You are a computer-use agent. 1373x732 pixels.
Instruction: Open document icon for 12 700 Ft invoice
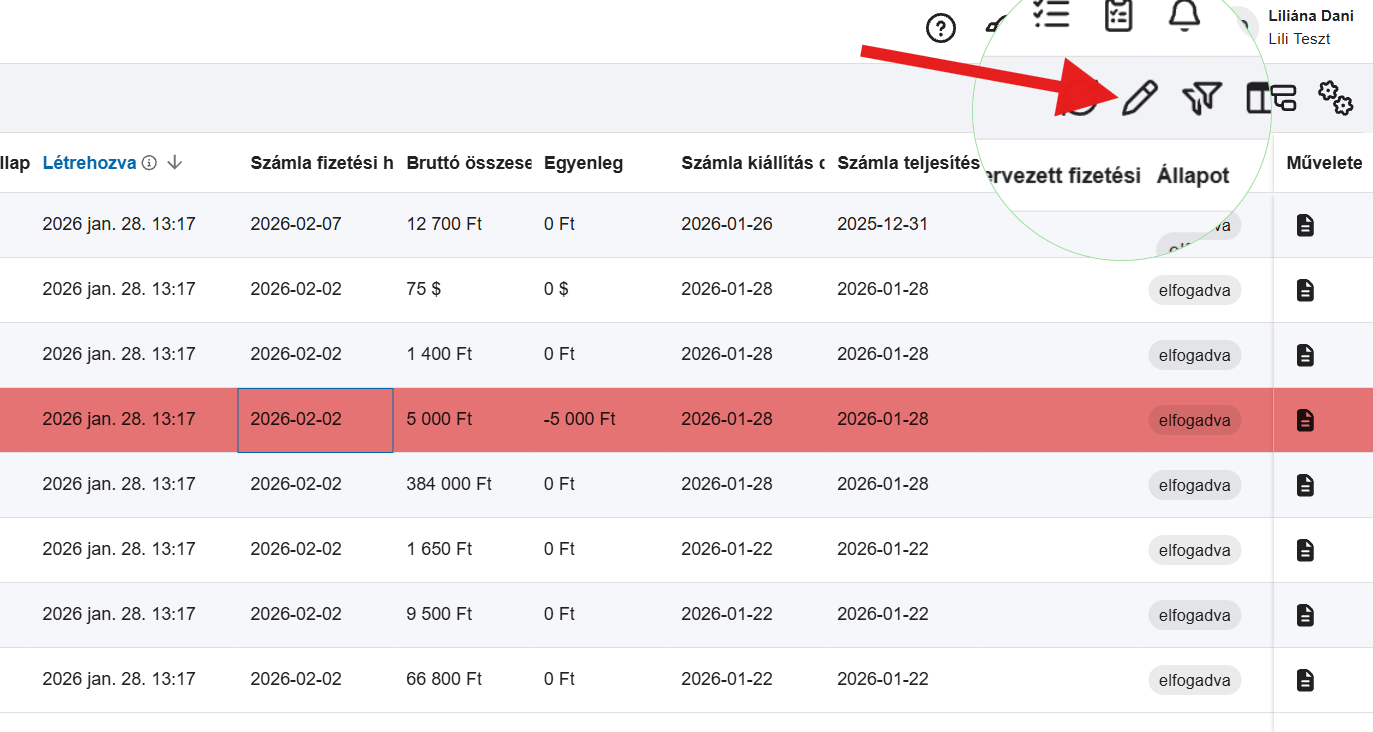(1305, 225)
